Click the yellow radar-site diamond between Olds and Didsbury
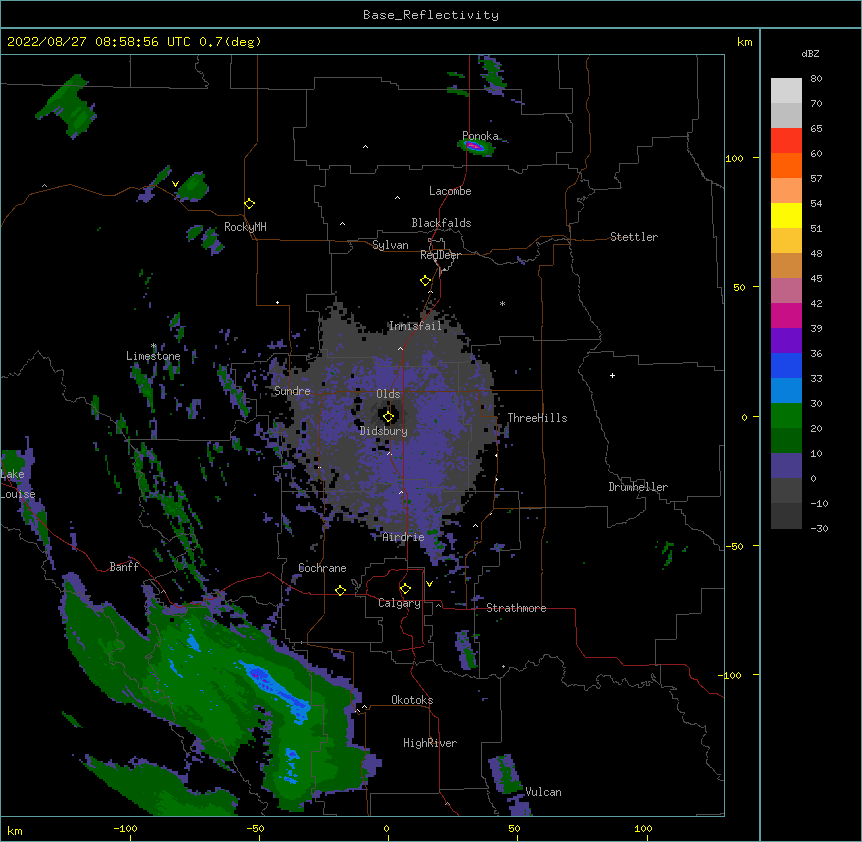The width and height of the screenshot is (862, 842). [x=388, y=417]
